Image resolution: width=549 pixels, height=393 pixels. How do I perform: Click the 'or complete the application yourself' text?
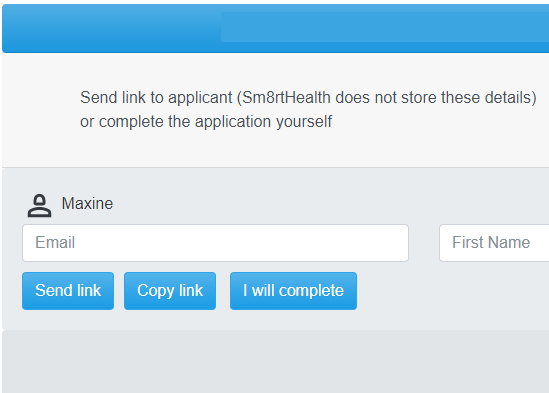tap(206, 122)
